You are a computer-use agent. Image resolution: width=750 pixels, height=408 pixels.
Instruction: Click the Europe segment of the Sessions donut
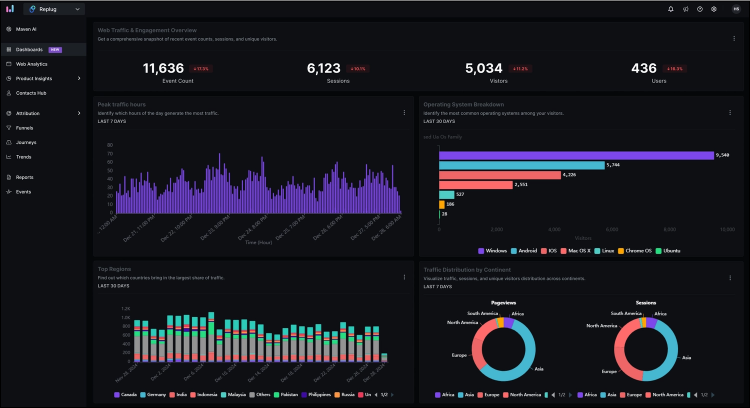[x=627, y=367]
